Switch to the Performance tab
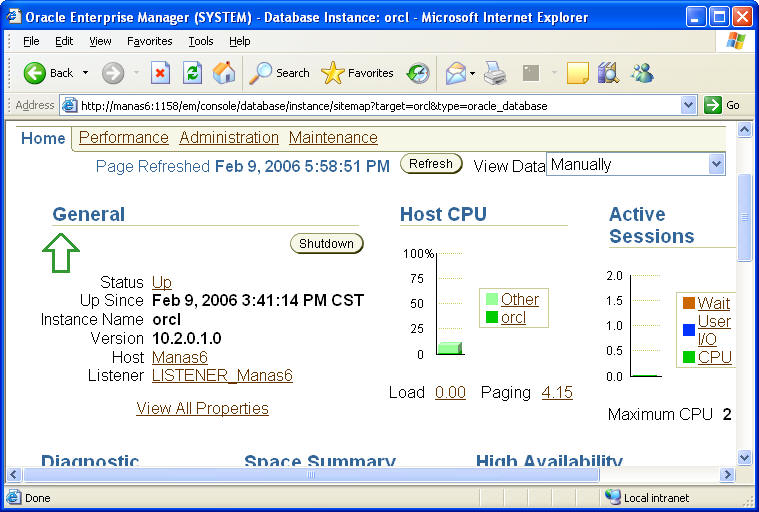The image size is (759, 512). pos(123,137)
